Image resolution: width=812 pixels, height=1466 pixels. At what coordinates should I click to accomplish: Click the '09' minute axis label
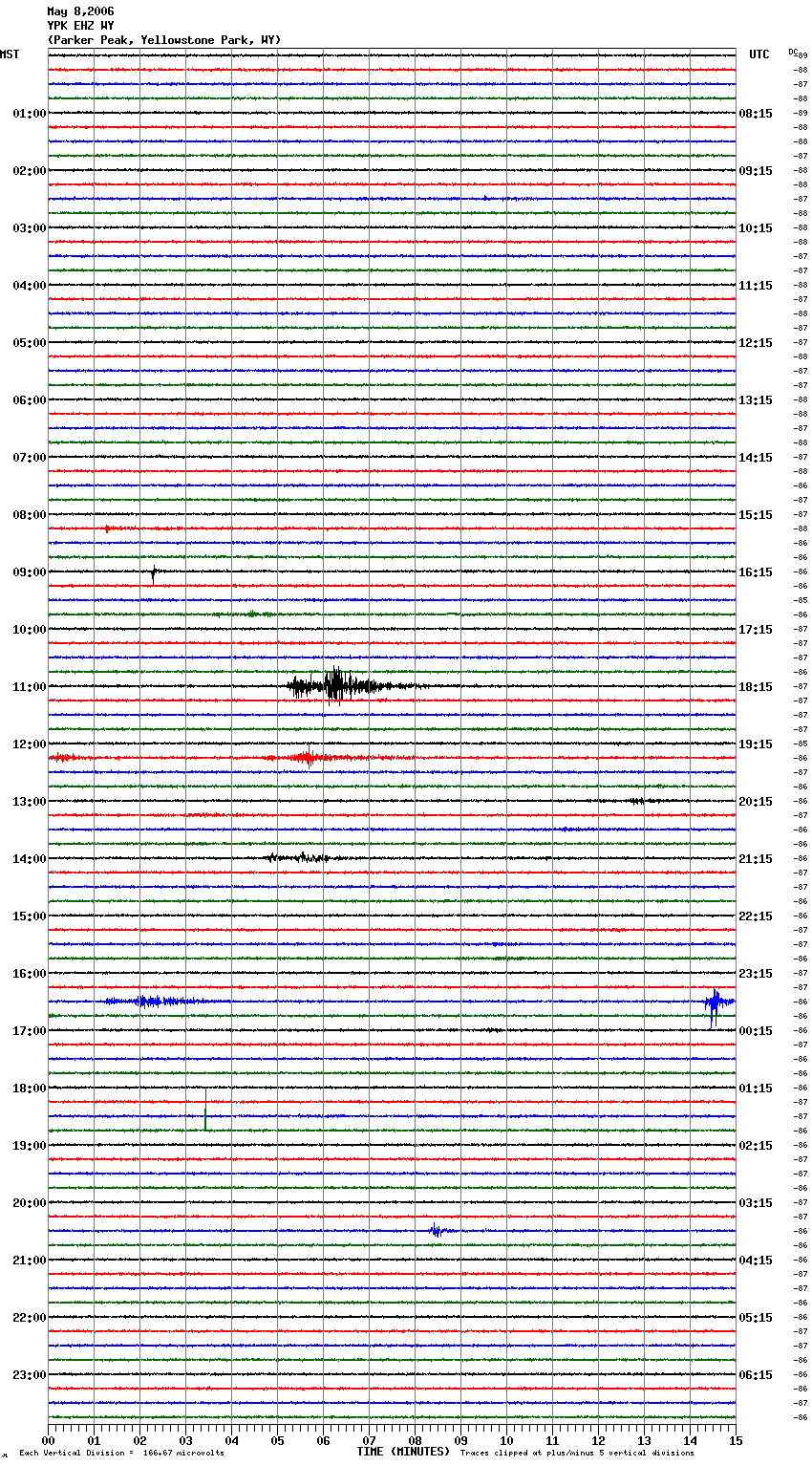461,1441
